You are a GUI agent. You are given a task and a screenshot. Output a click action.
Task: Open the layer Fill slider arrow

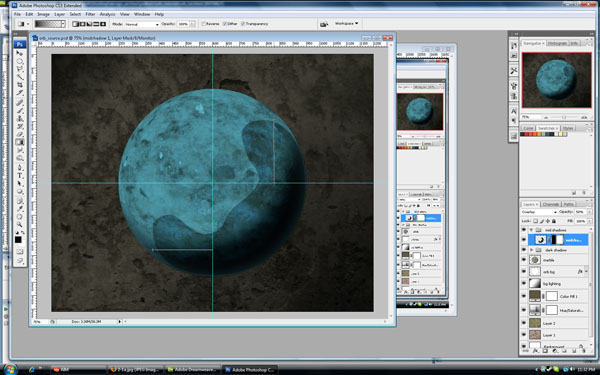pos(590,221)
